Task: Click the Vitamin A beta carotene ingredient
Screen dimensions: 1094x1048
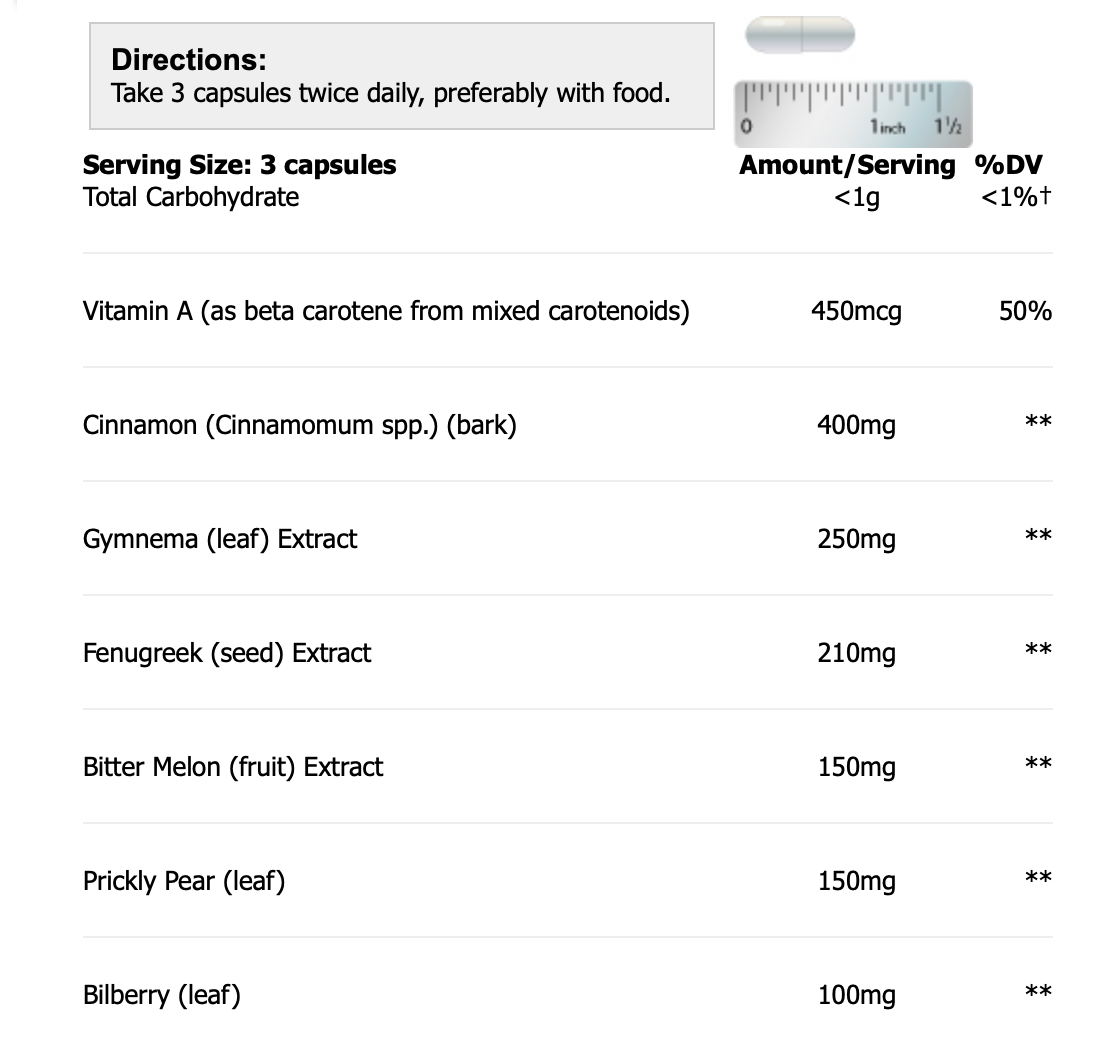Action: (x=386, y=311)
